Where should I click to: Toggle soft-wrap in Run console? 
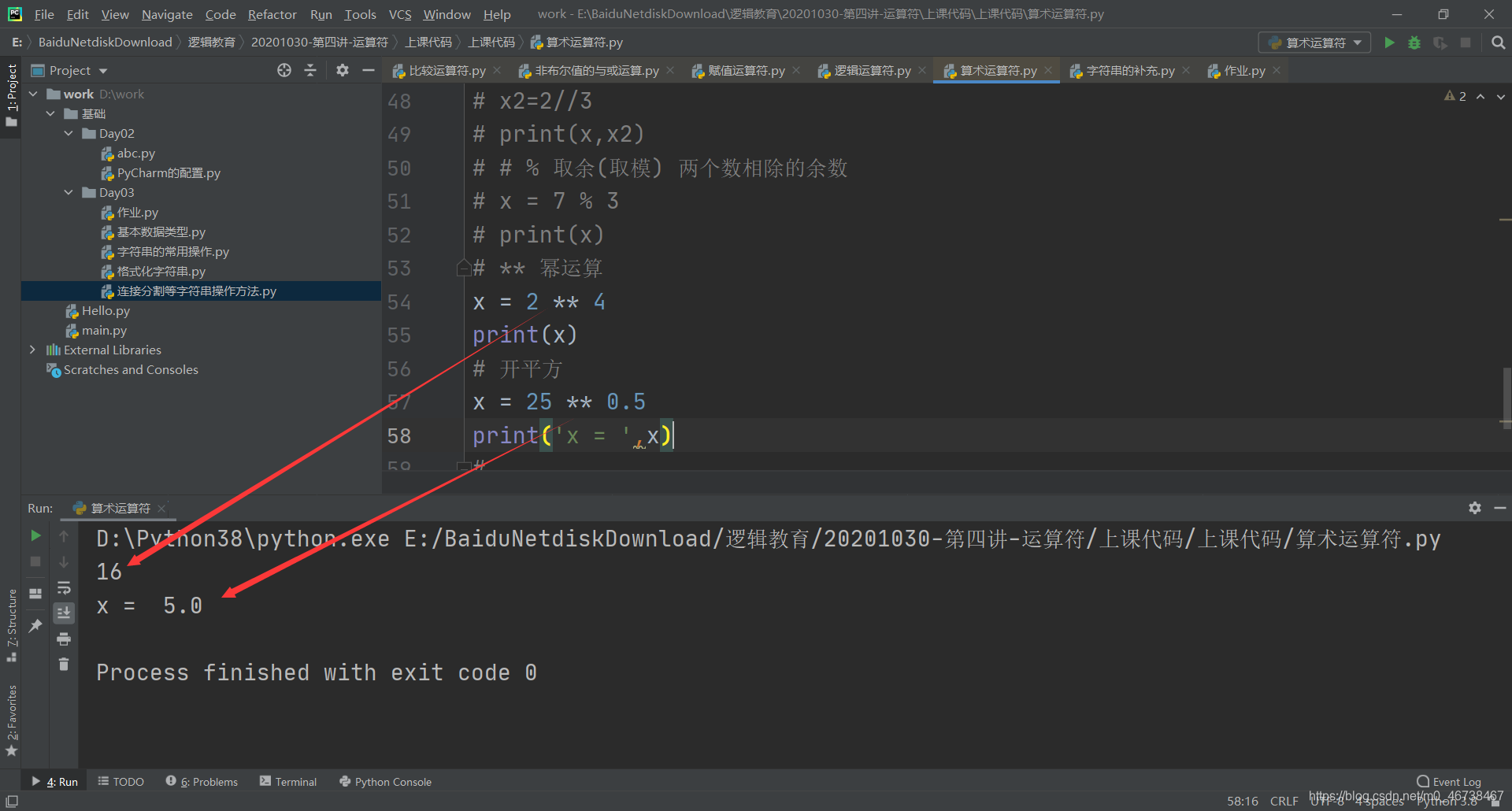pyautogui.click(x=64, y=587)
